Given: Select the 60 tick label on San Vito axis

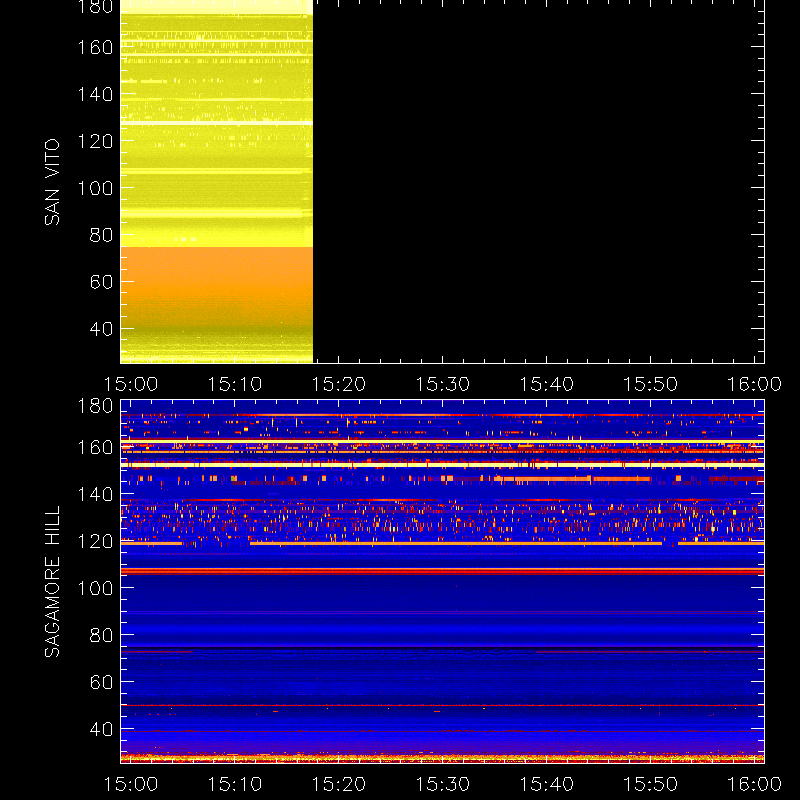Looking at the screenshot, I should (x=101, y=282).
